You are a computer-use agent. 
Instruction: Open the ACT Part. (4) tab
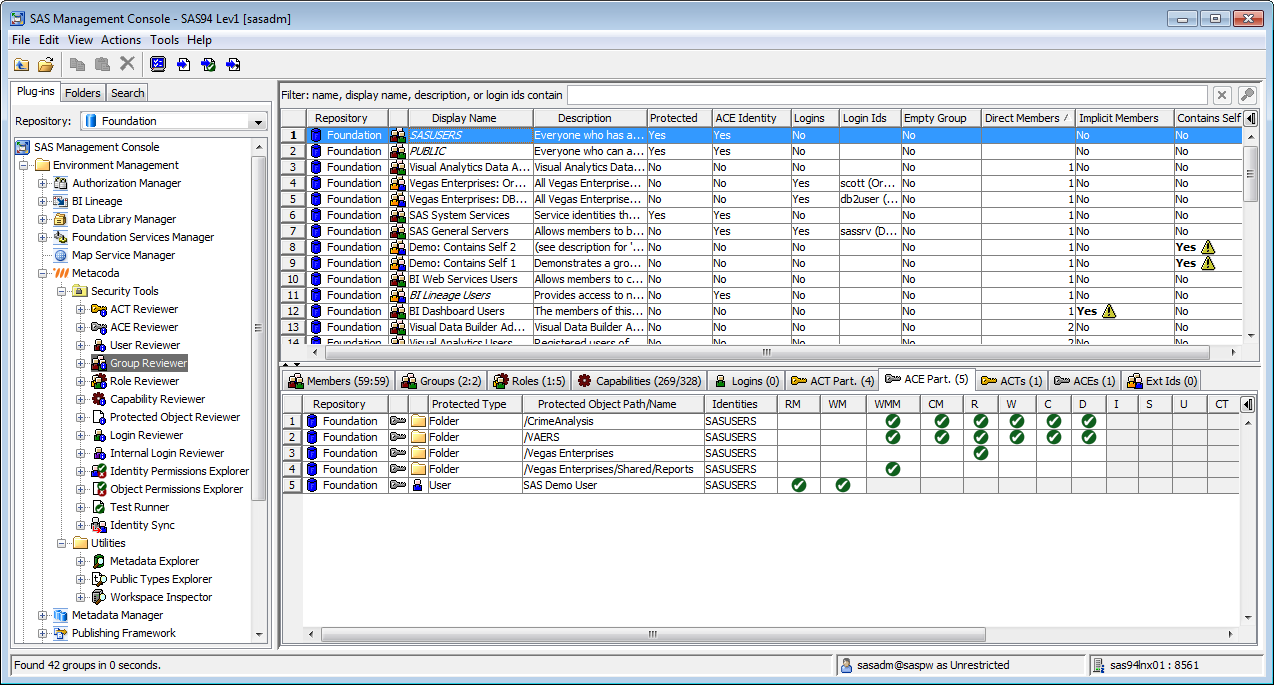click(x=832, y=381)
